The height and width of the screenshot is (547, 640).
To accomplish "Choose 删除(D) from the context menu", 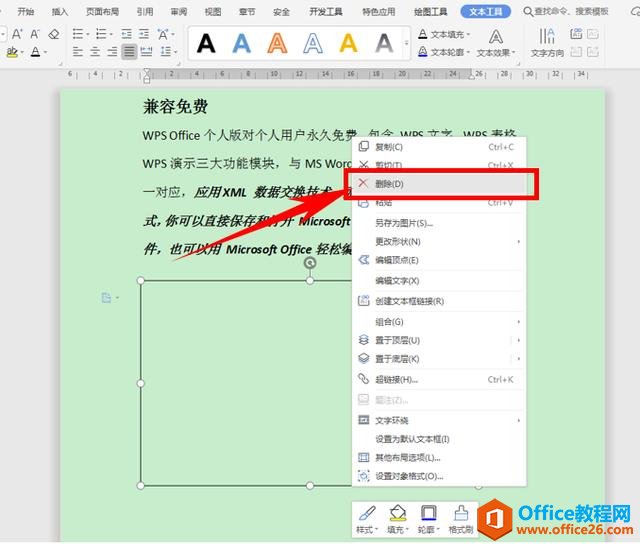I will 439,184.
